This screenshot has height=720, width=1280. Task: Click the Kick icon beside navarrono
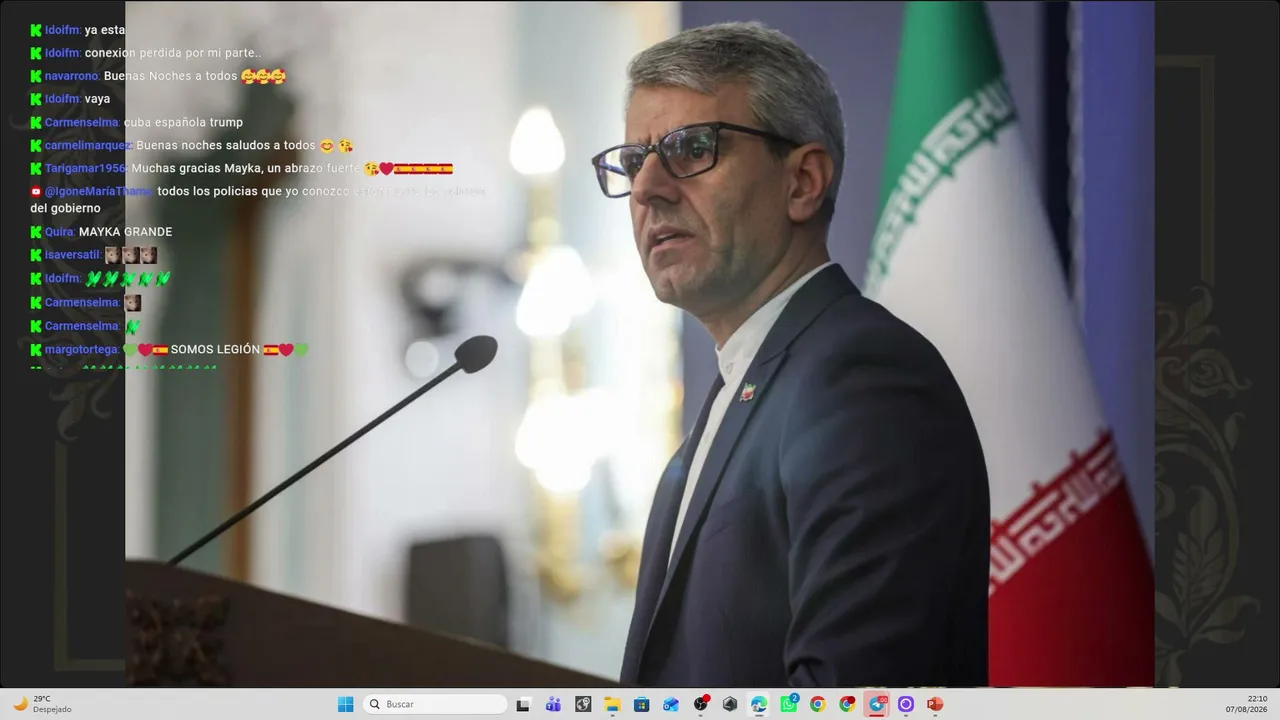(36, 76)
